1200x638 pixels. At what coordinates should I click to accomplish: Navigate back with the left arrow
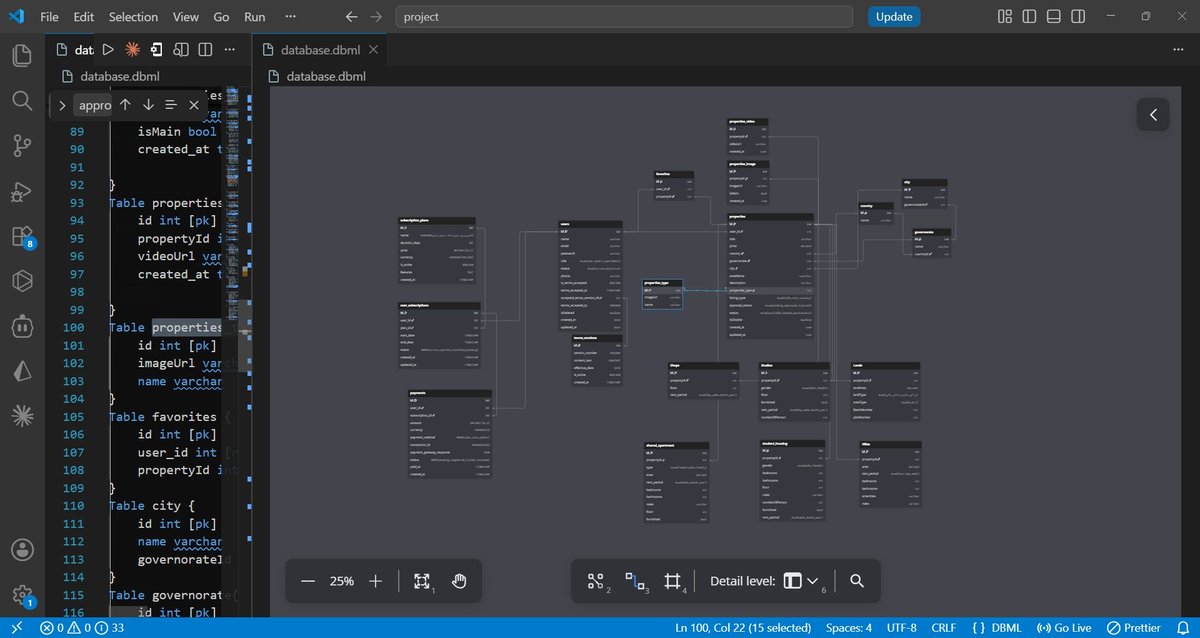coord(351,17)
